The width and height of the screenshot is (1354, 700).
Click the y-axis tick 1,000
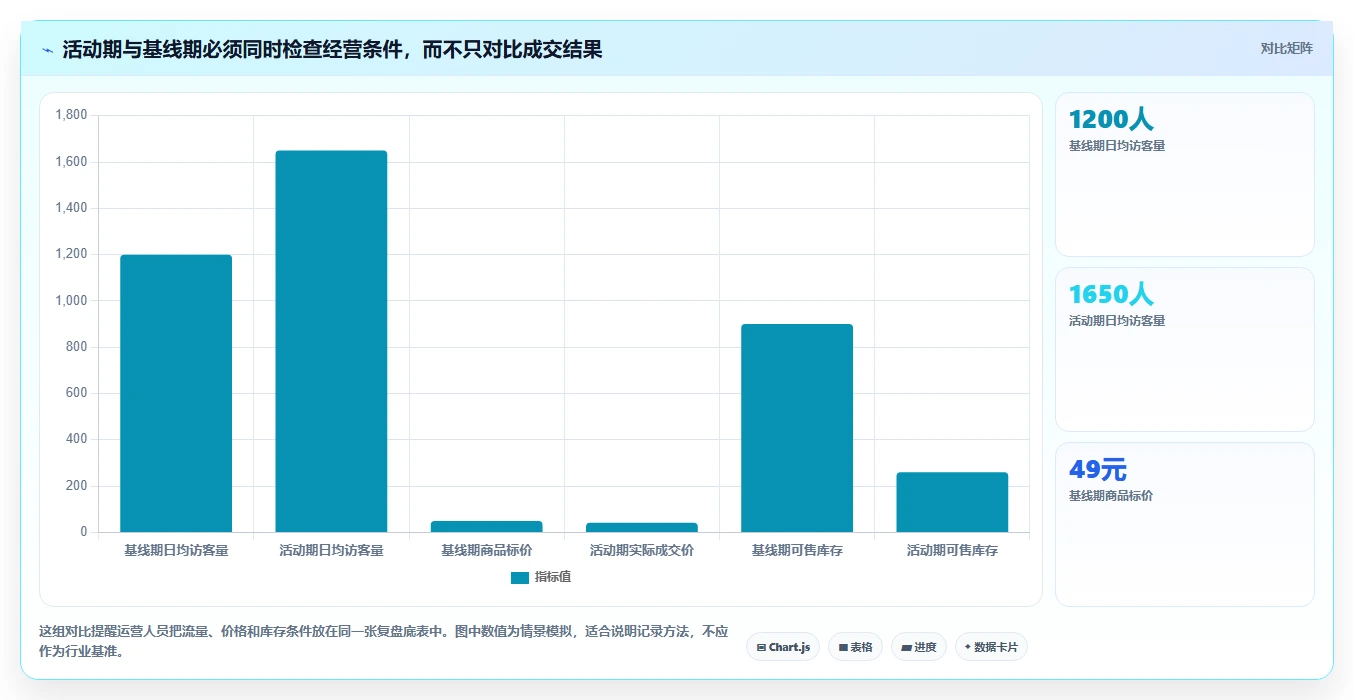[x=72, y=301]
